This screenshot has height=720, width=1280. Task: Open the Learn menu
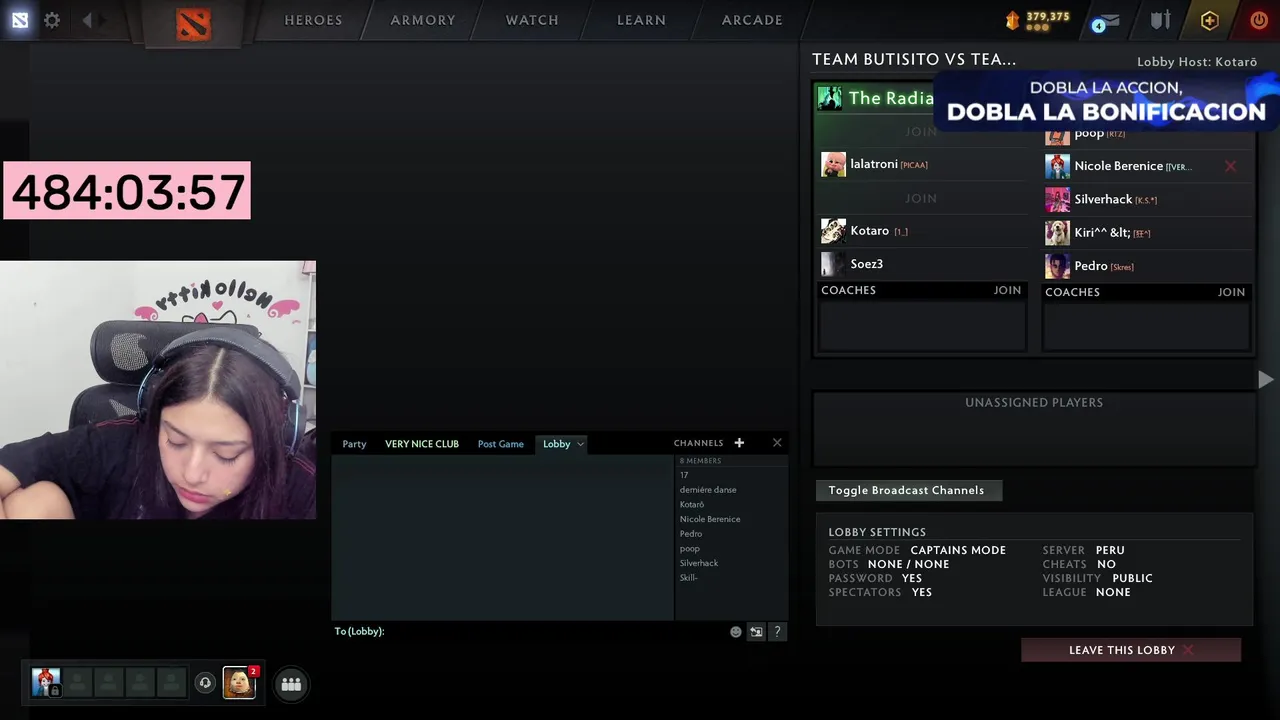pyautogui.click(x=641, y=20)
